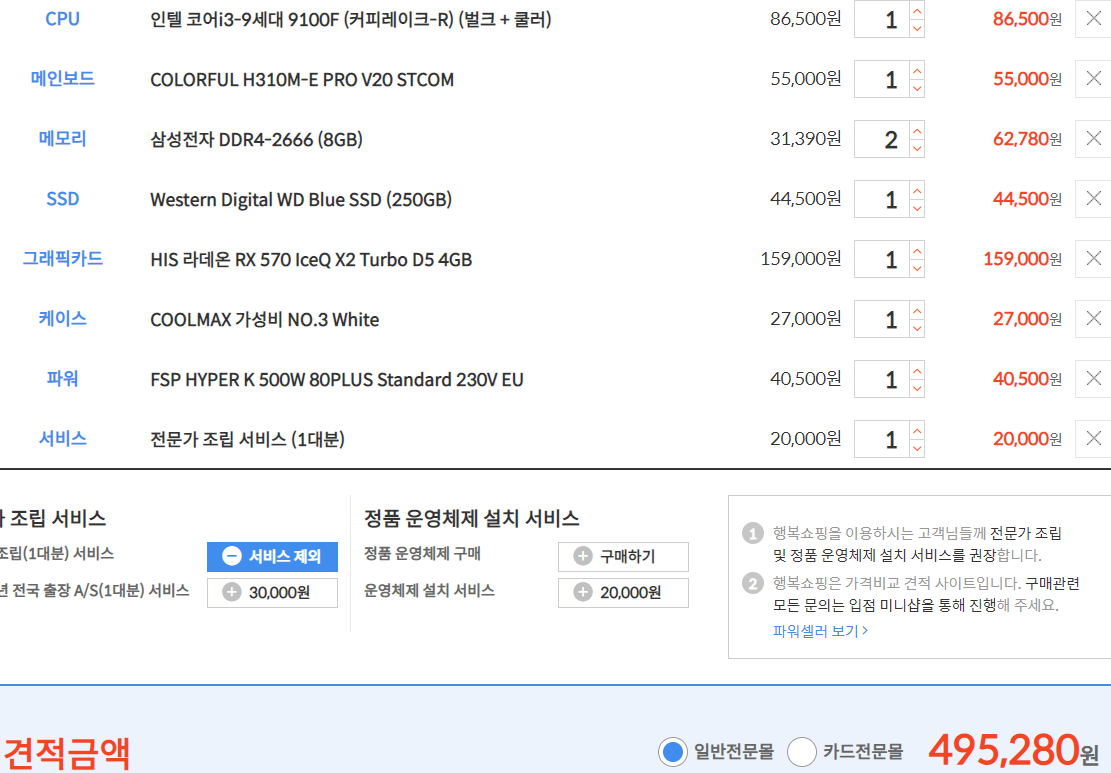Viewport: 1111px width, 773px height.
Task: Open product Western Digital WD Blue SSD
Action: pos(301,200)
